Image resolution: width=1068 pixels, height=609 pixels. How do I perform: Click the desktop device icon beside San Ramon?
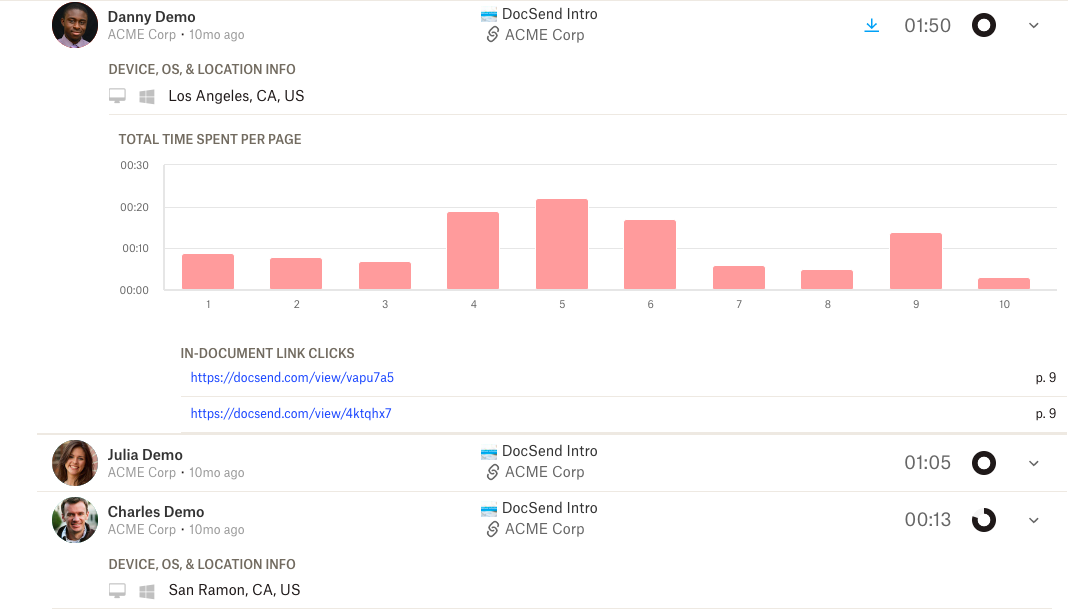(x=118, y=591)
